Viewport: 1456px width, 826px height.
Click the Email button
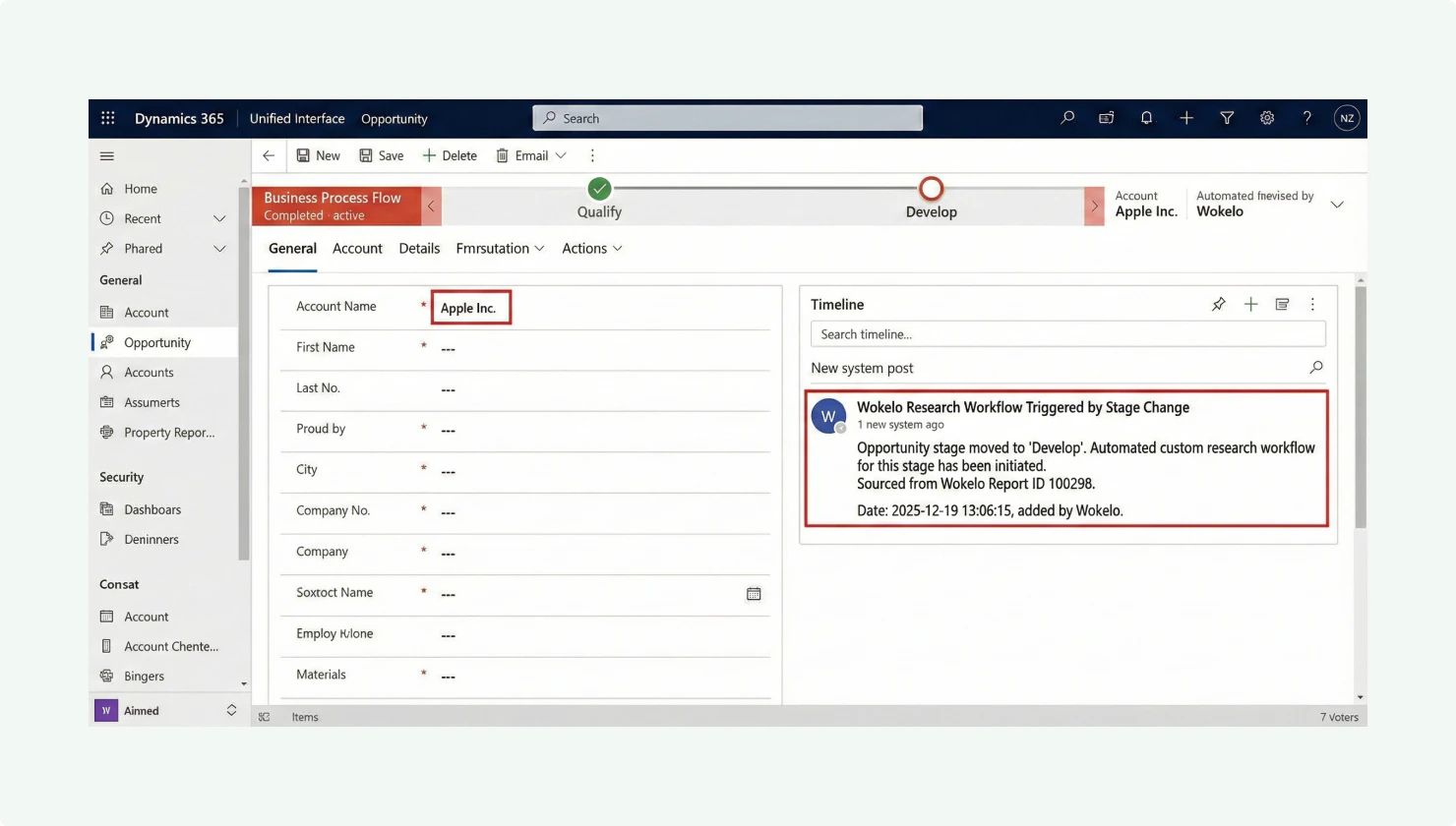521,155
